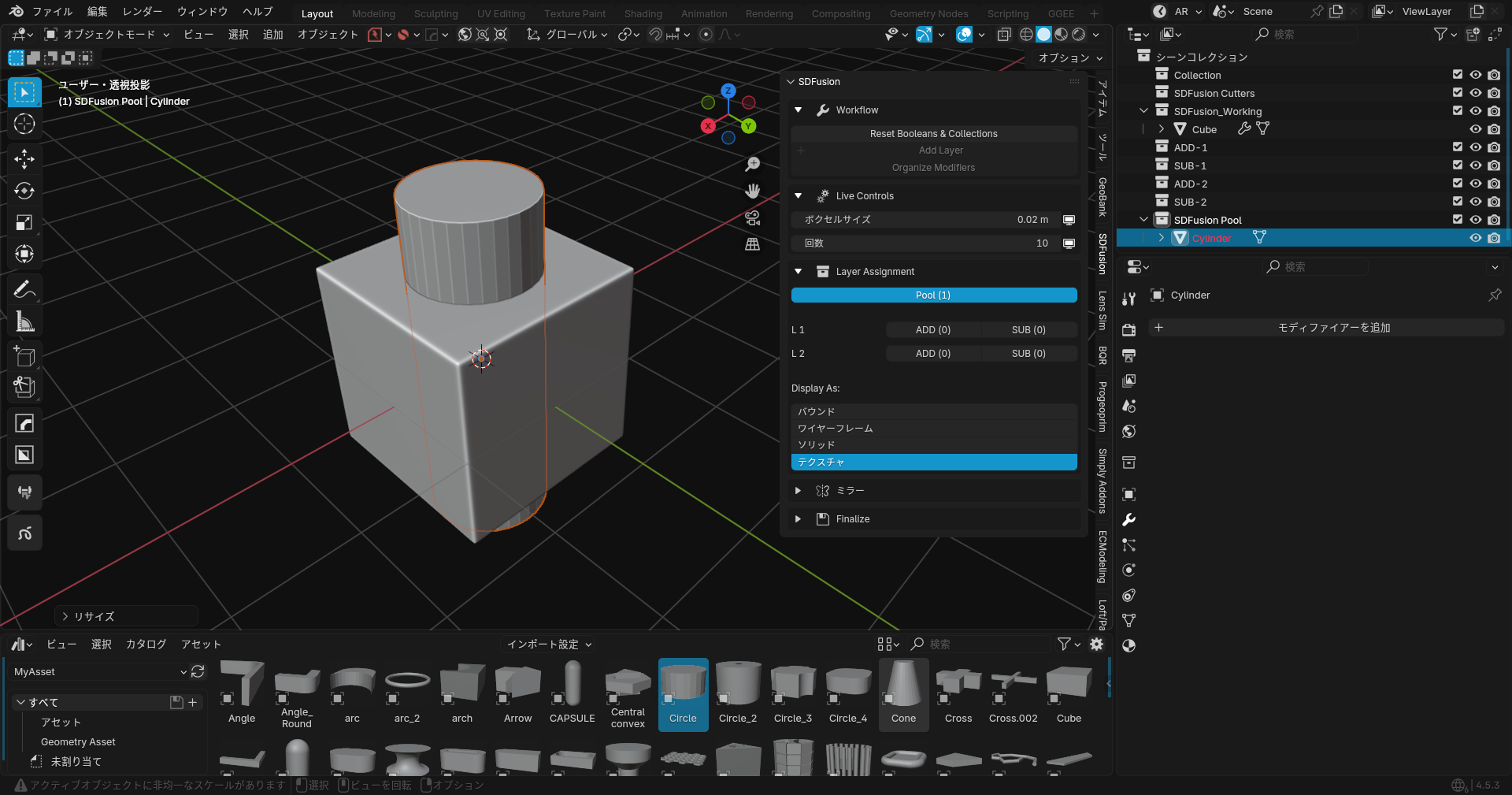The image size is (1512, 795).
Task: Select the Scale tool
Action: click(x=24, y=222)
